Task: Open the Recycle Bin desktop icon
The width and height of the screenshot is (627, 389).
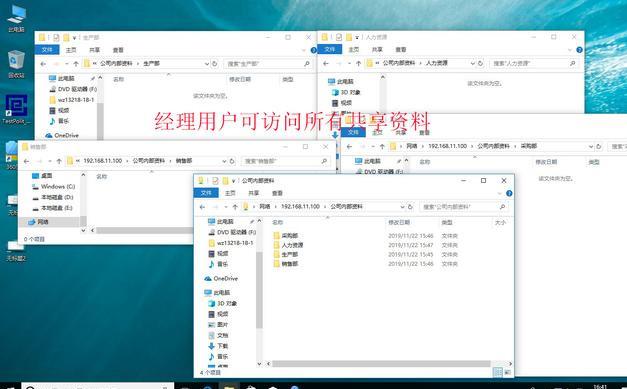Action: [16, 64]
